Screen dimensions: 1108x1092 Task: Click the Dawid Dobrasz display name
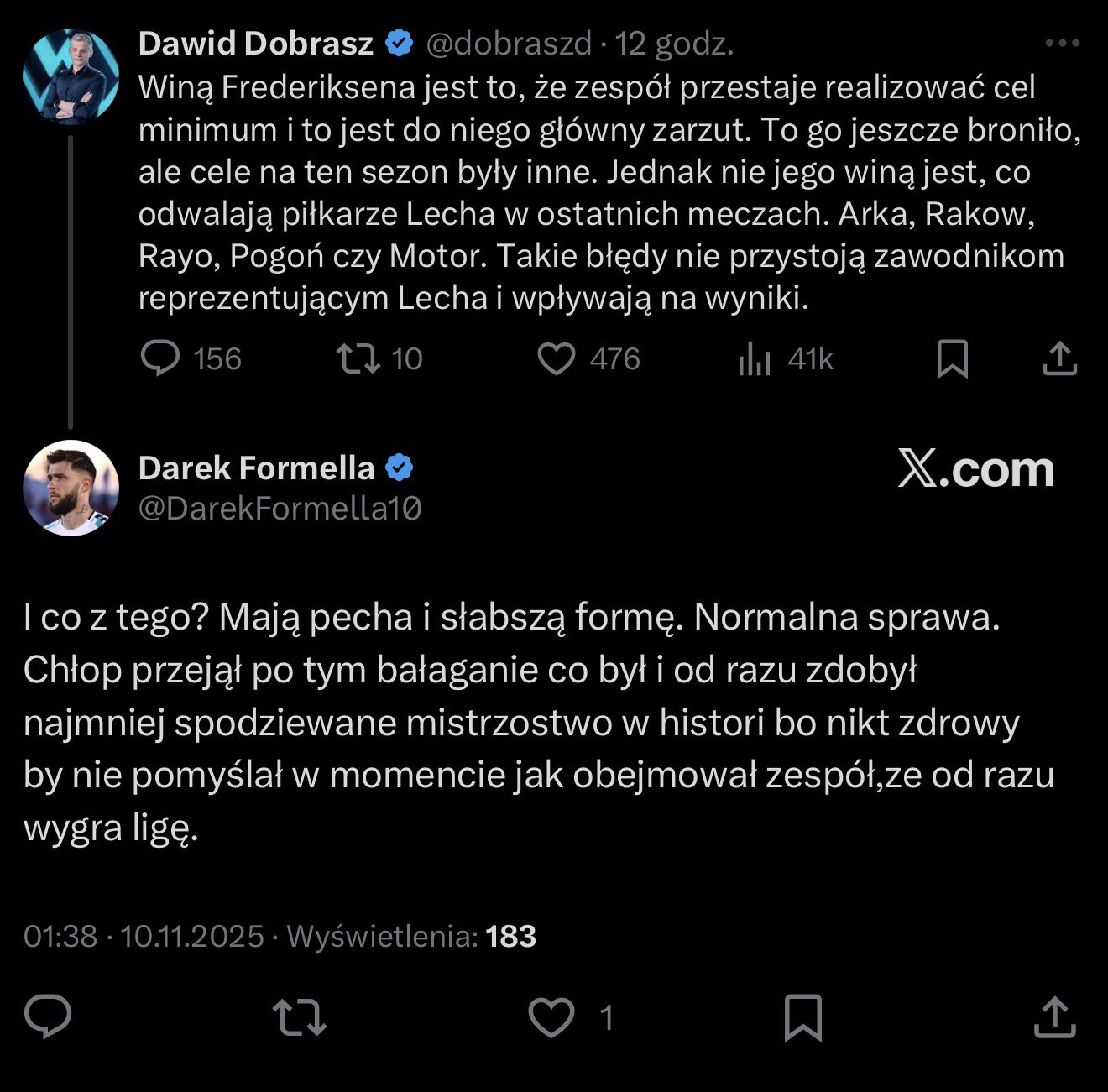click(256, 44)
